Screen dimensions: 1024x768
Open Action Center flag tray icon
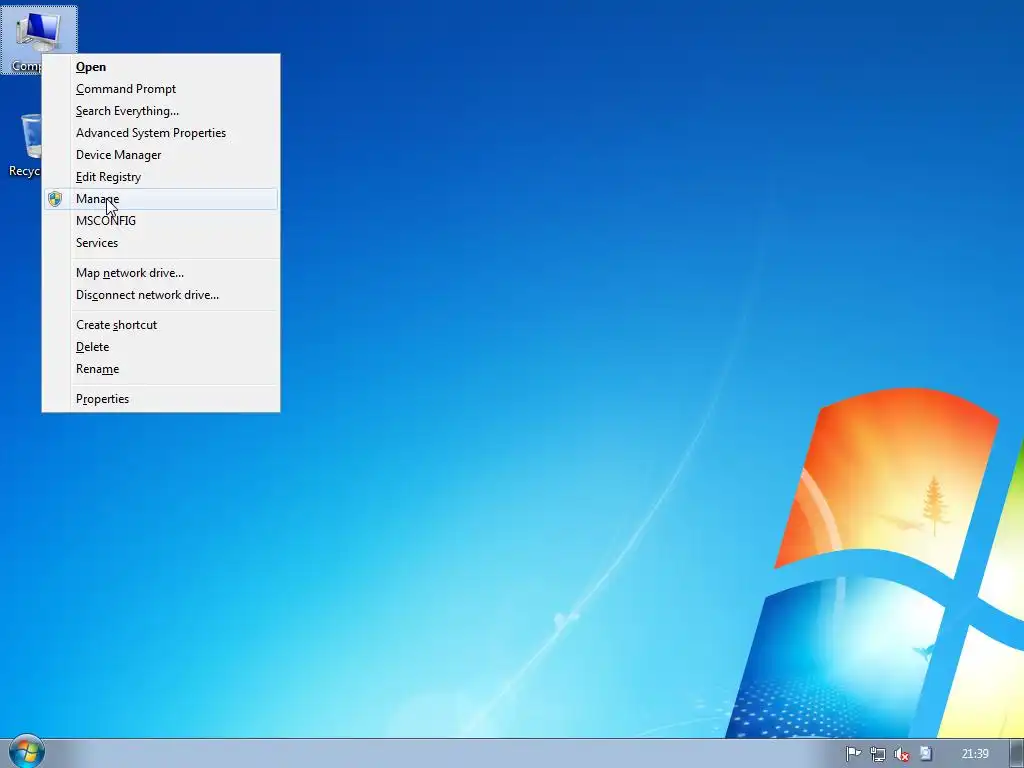coord(853,754)
